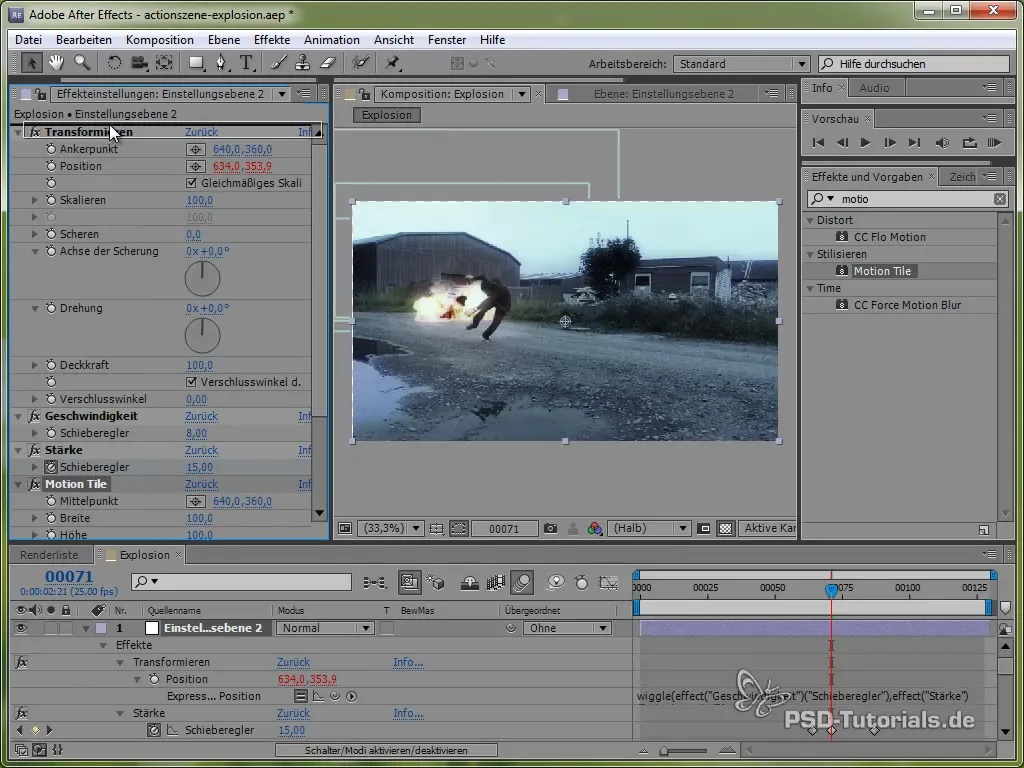Toggle the expression enable switch for Position

(x=300, y=696)
